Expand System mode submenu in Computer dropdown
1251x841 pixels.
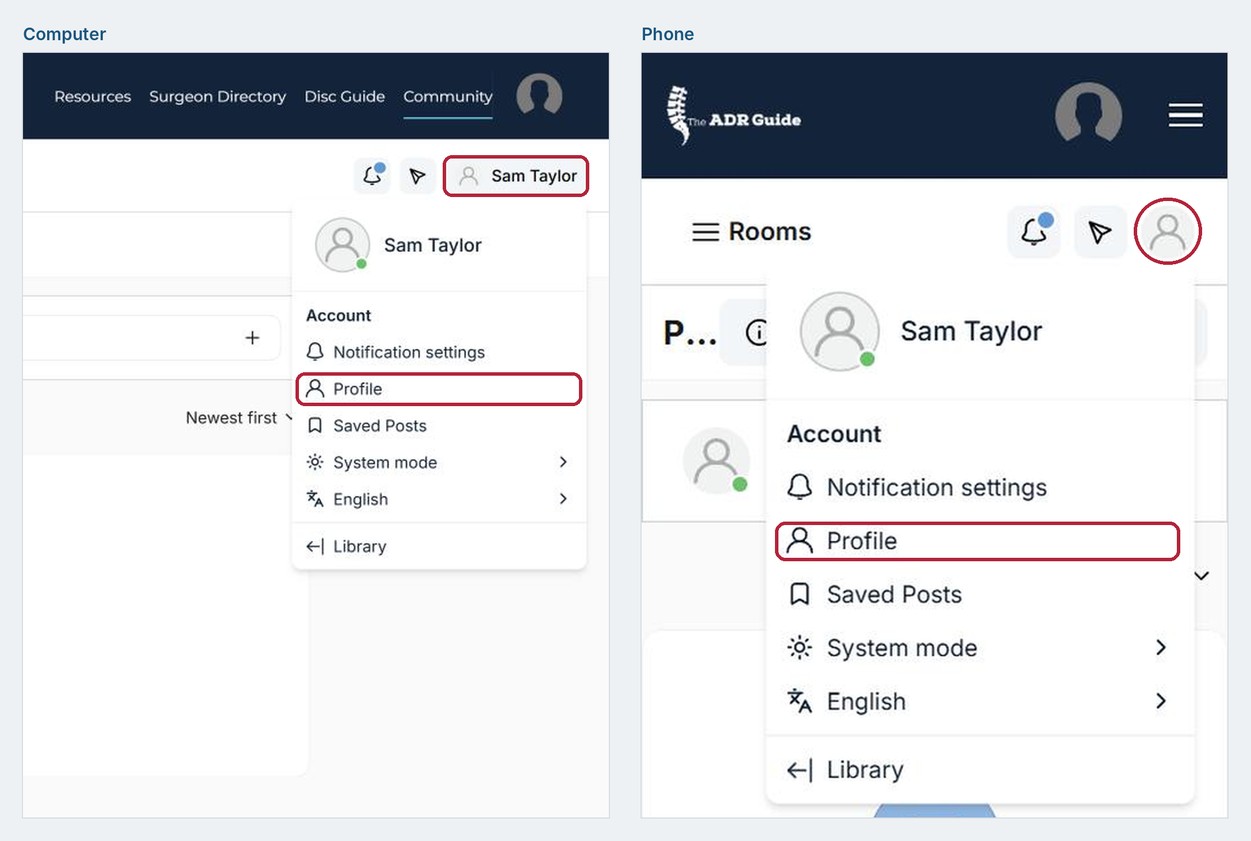pos(438,462)
